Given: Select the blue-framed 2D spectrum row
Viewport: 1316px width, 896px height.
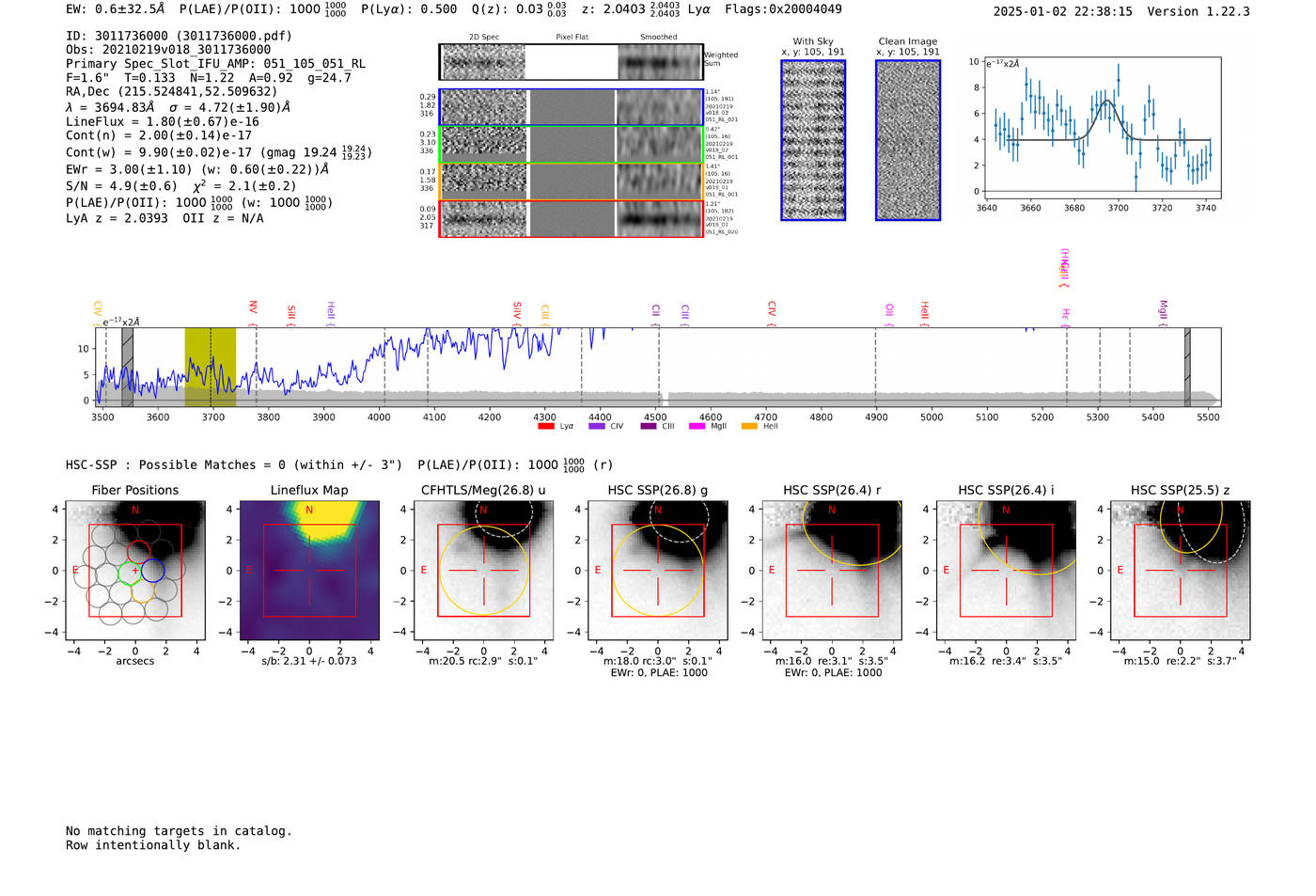Looking at the screenshot, I should (572, 107).
